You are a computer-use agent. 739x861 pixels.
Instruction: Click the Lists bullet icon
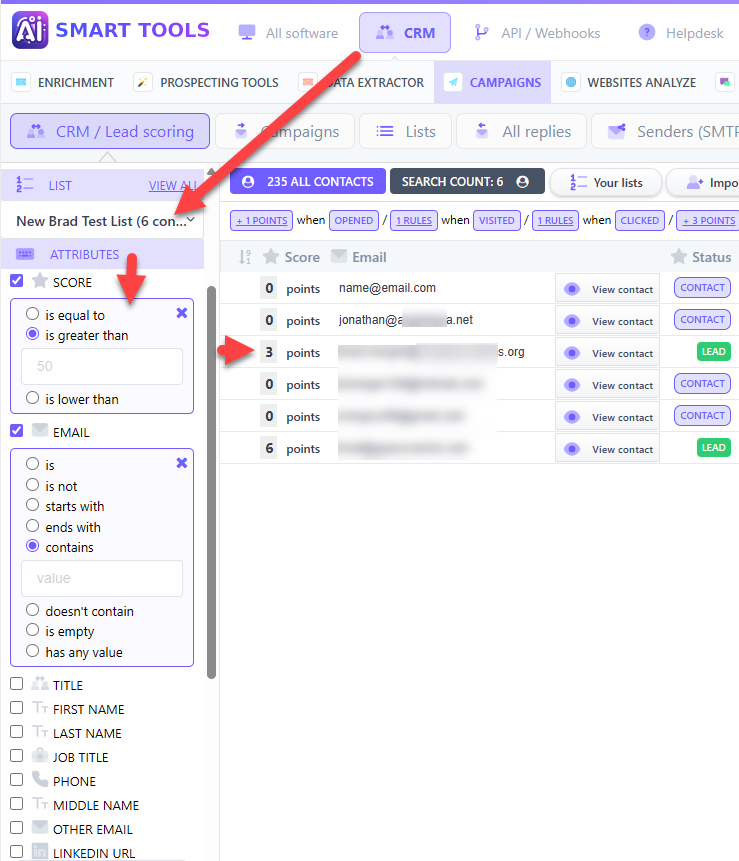tap(384, 131)
